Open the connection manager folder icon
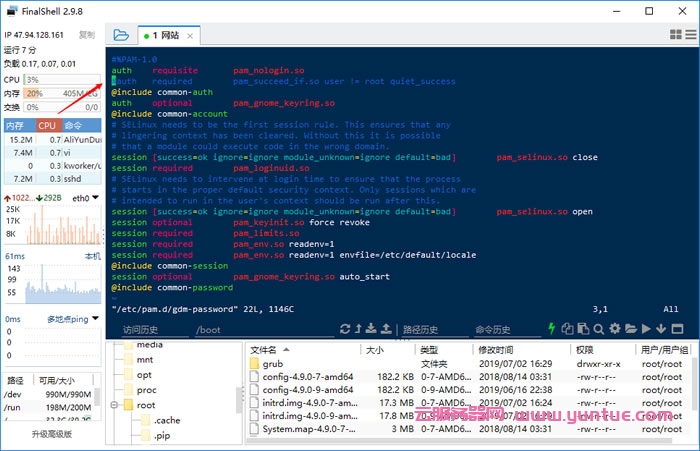 point(121,34)
